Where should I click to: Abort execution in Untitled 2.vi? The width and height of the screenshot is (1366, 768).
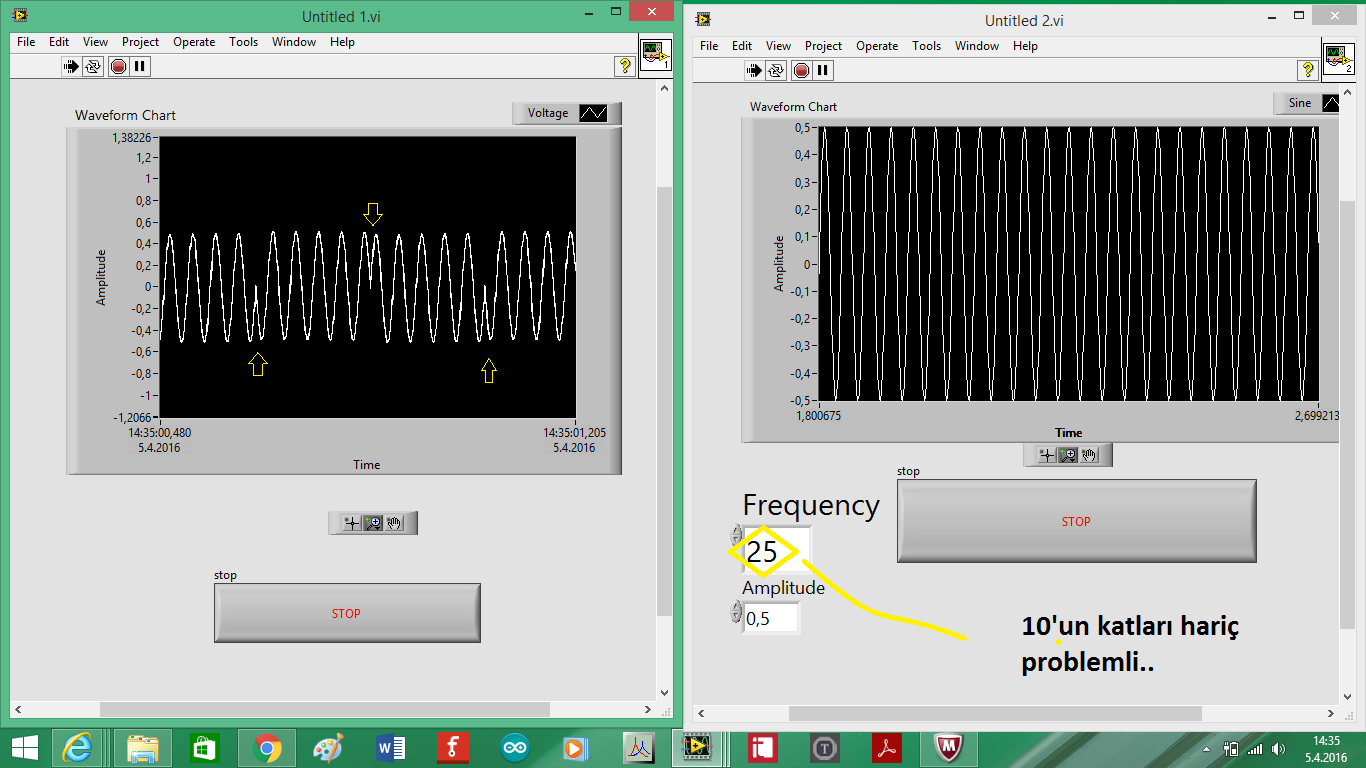pyautogui.click(x=801, y=70)
